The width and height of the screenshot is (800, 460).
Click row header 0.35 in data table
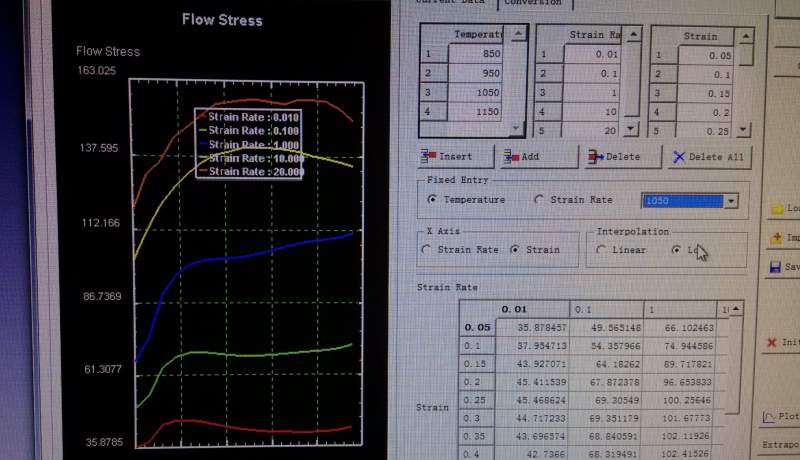(x=478, y=437)
